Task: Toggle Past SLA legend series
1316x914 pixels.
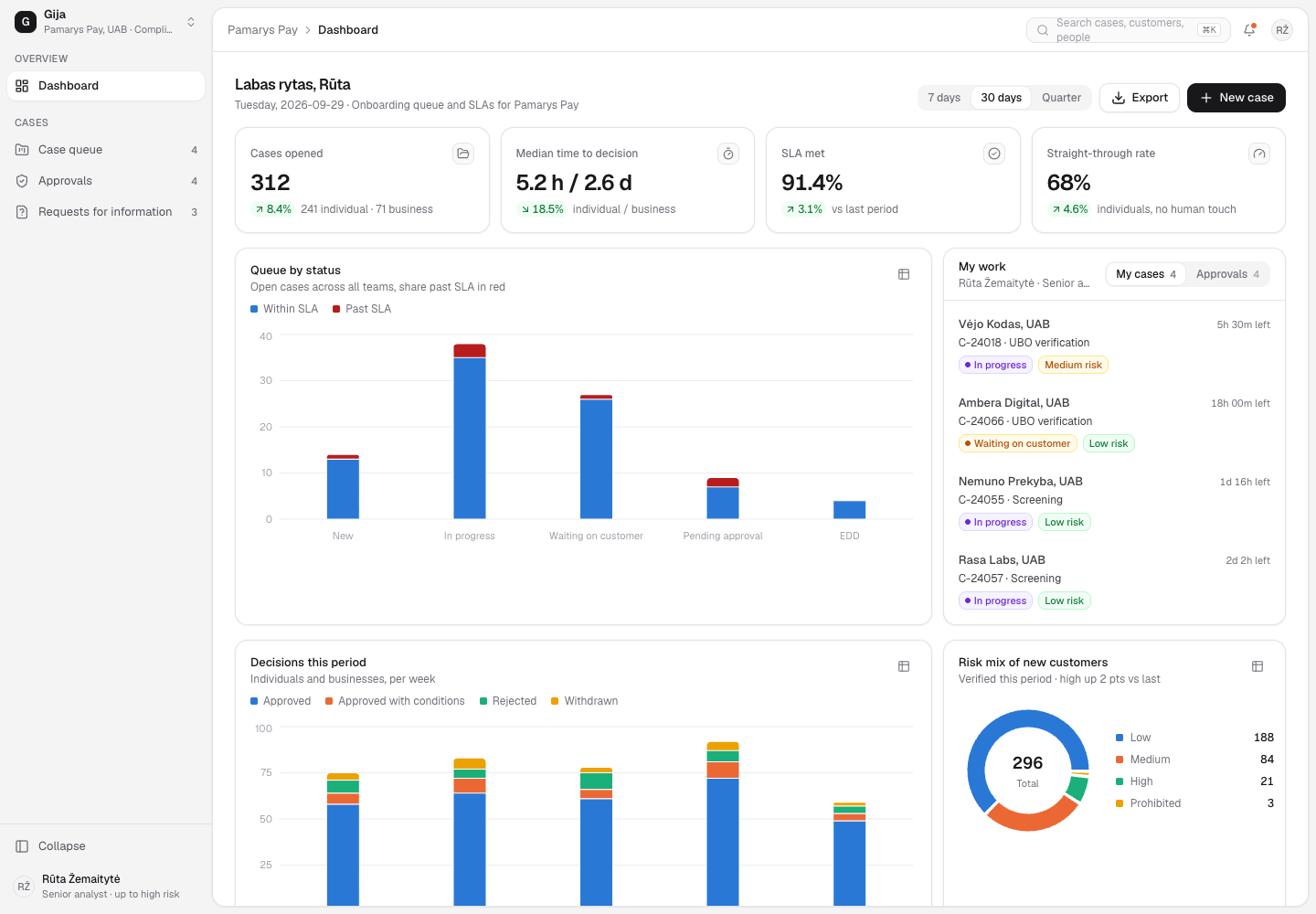Action: (x=362, y=309)
